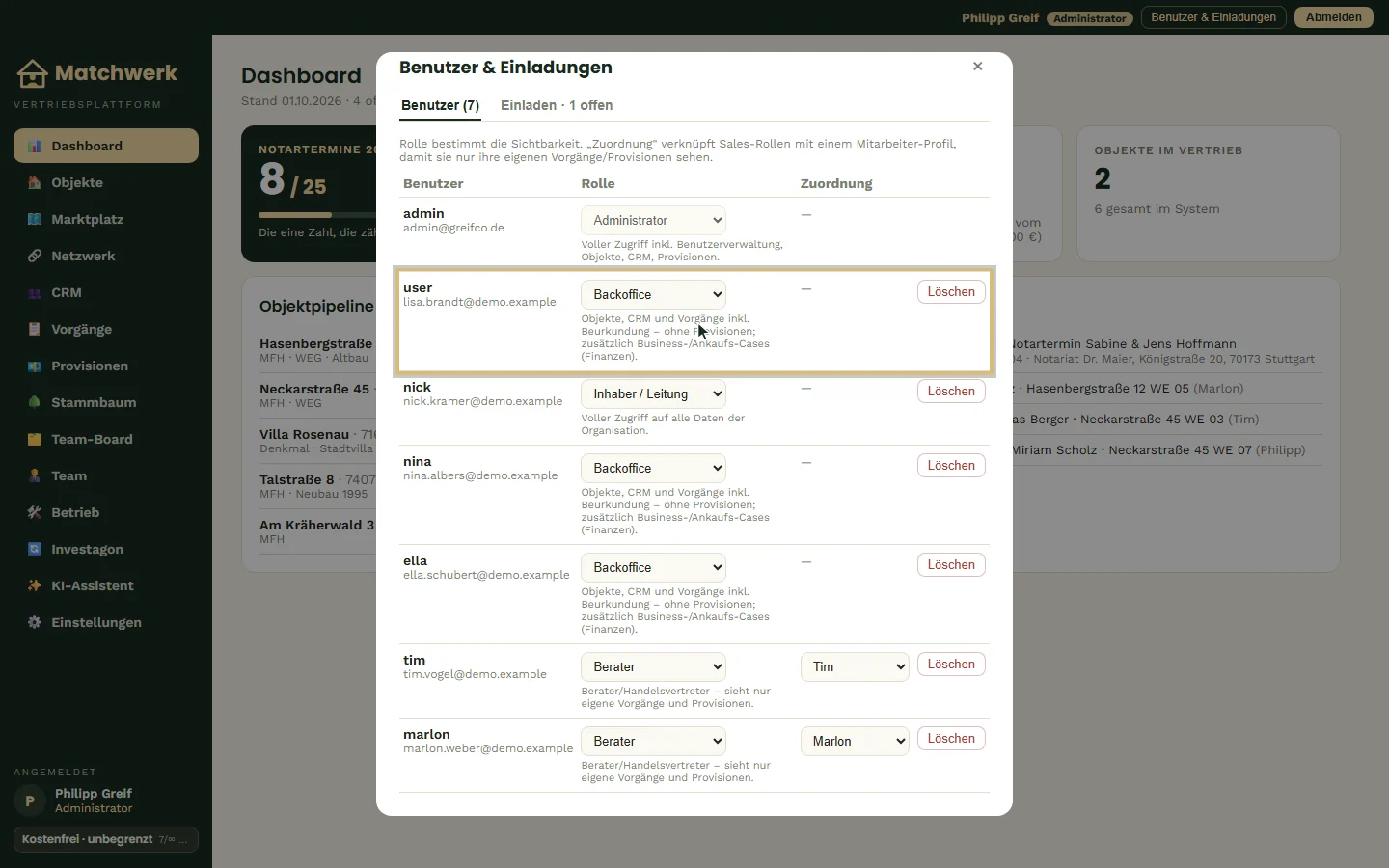
Task: Open CRM via its sidebar icon
Action: (x=35, y=293)
